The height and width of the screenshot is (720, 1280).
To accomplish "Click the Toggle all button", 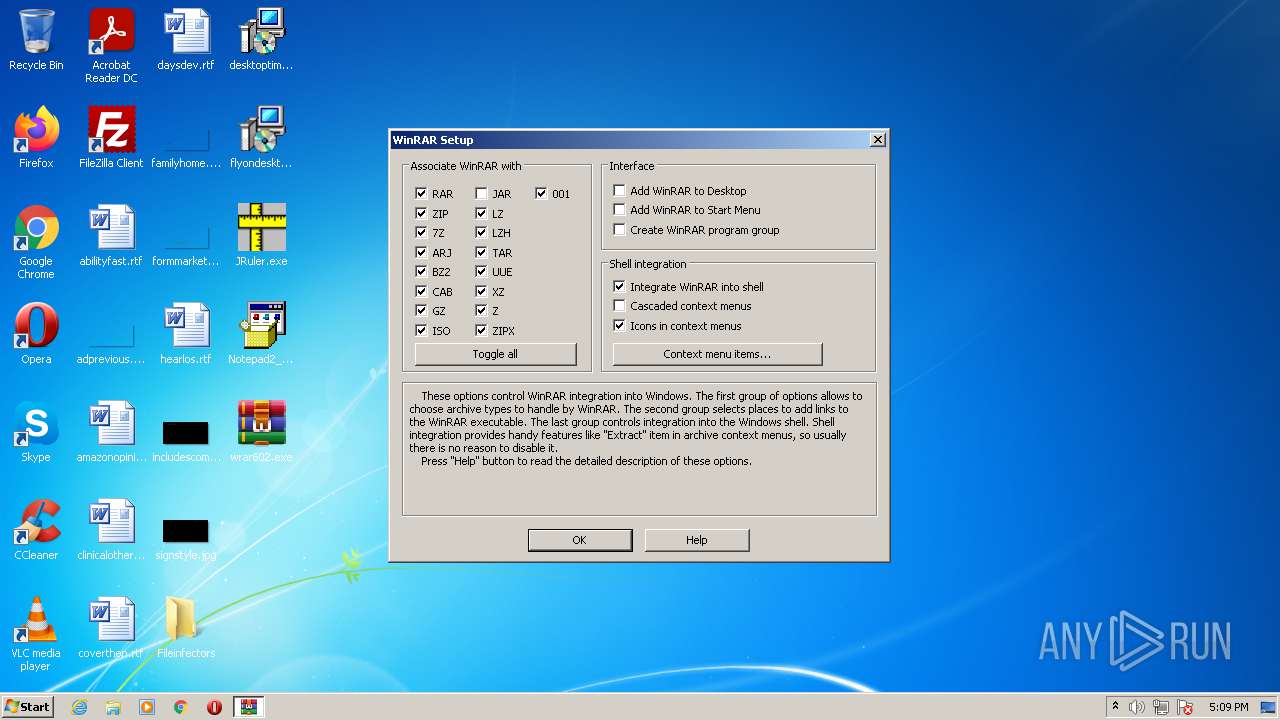I will 495,354.
